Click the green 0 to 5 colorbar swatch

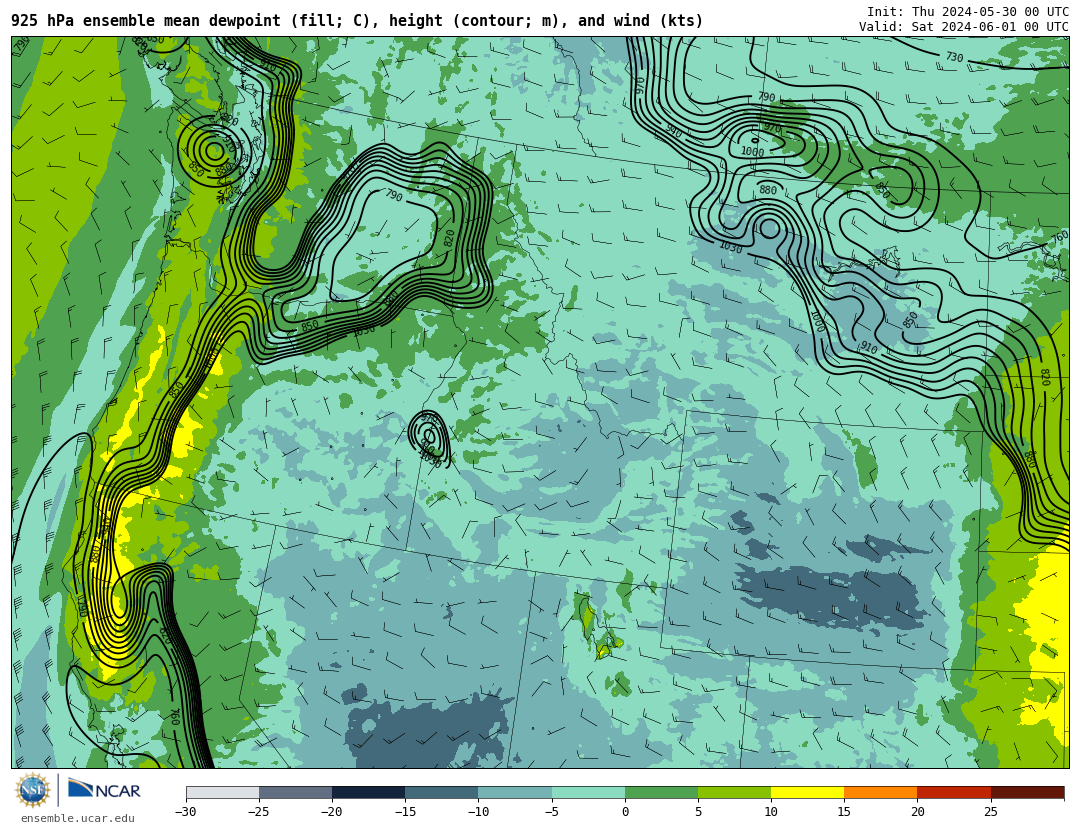661,792
